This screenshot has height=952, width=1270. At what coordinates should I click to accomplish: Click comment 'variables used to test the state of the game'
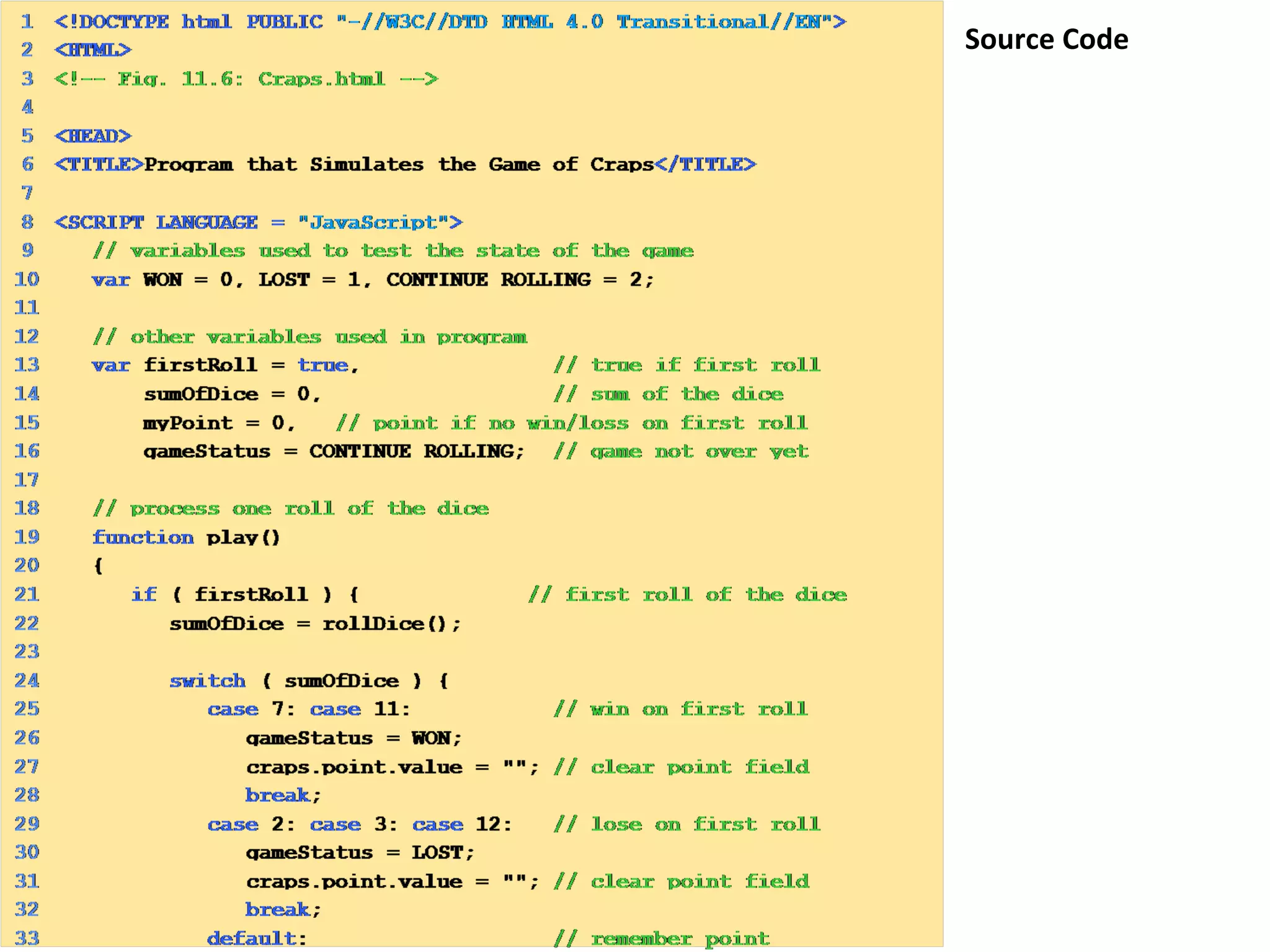393,250
